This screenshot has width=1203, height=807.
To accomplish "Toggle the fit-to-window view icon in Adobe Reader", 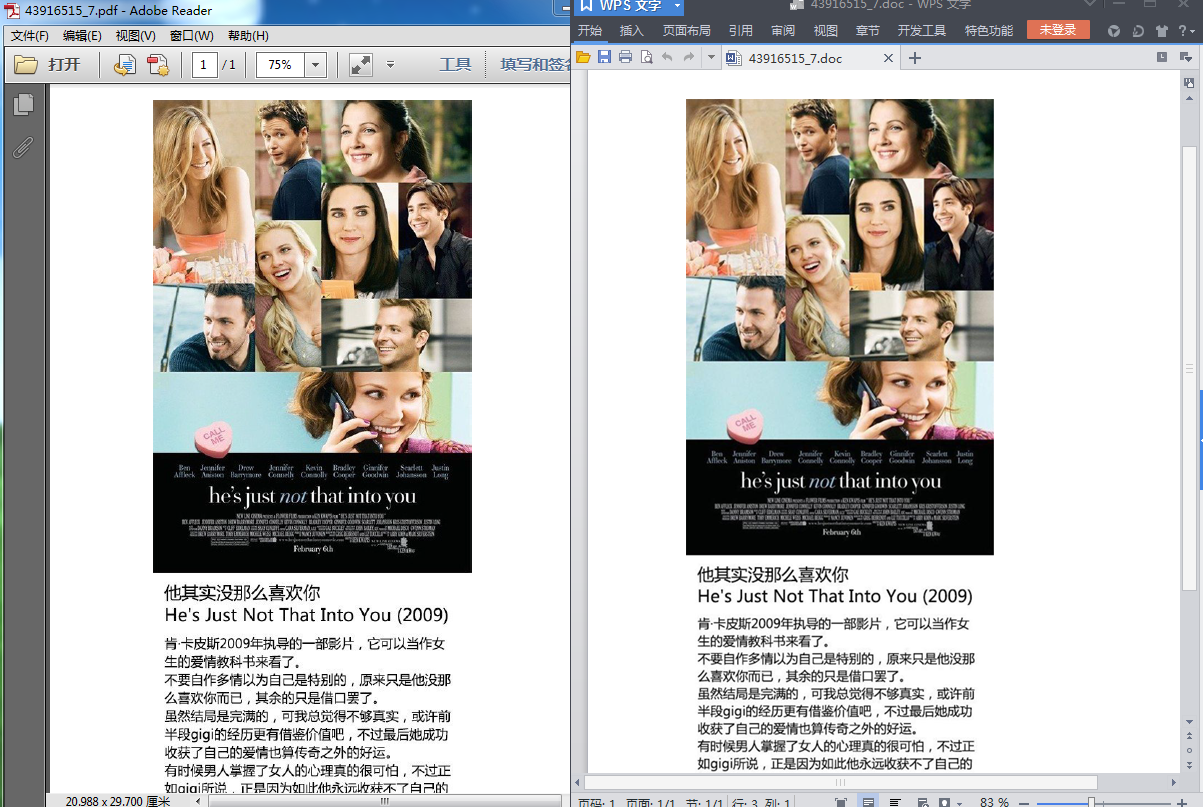I will [360, 65].
